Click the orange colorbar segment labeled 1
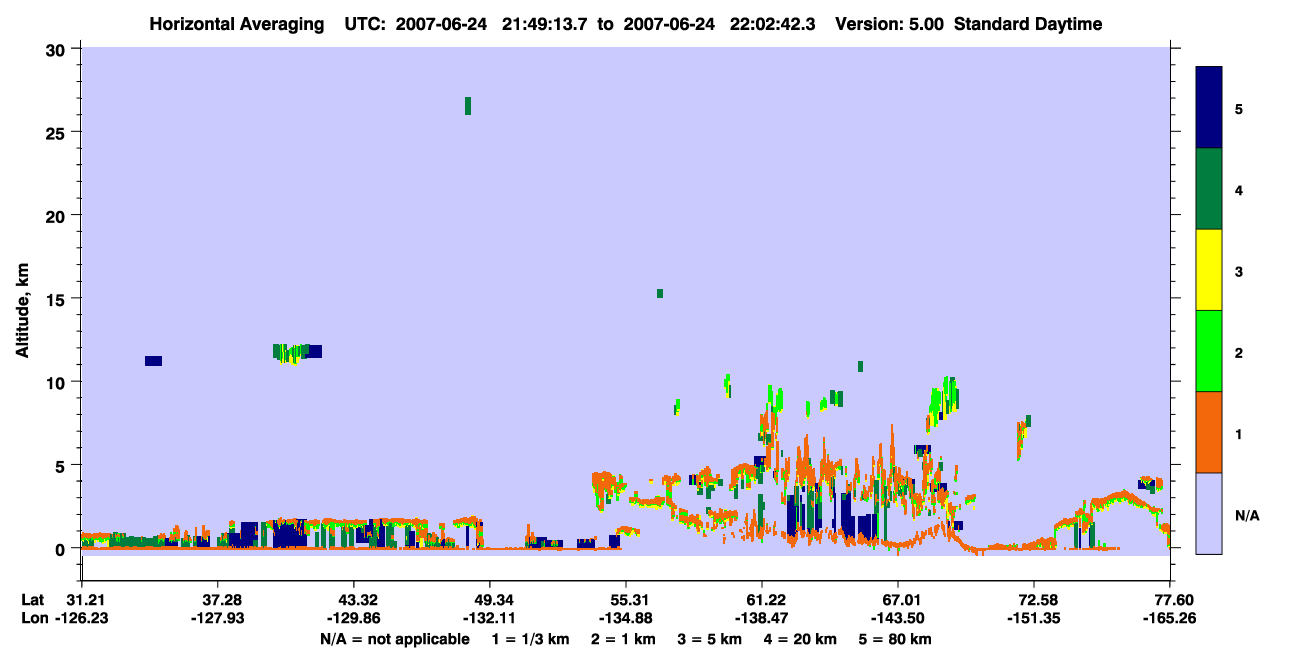Viewport: 1300px width, 667px height. (1209, 432)
